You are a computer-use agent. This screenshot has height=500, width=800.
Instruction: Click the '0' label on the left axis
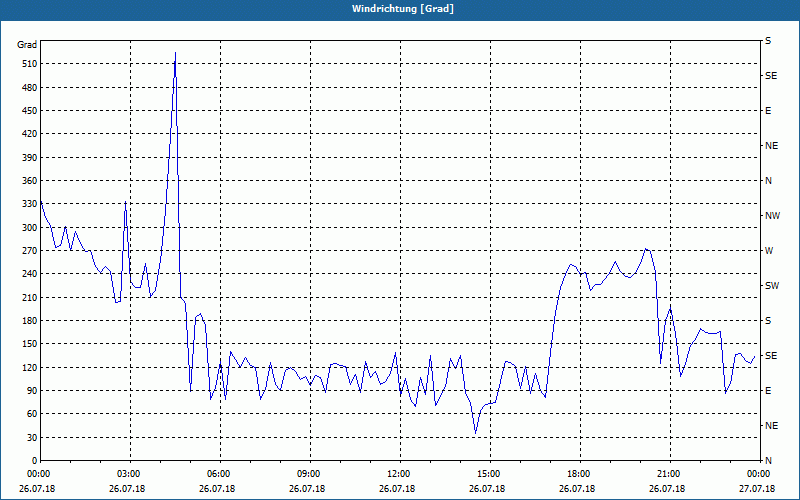pyautogui.click(x=35, y=461)
